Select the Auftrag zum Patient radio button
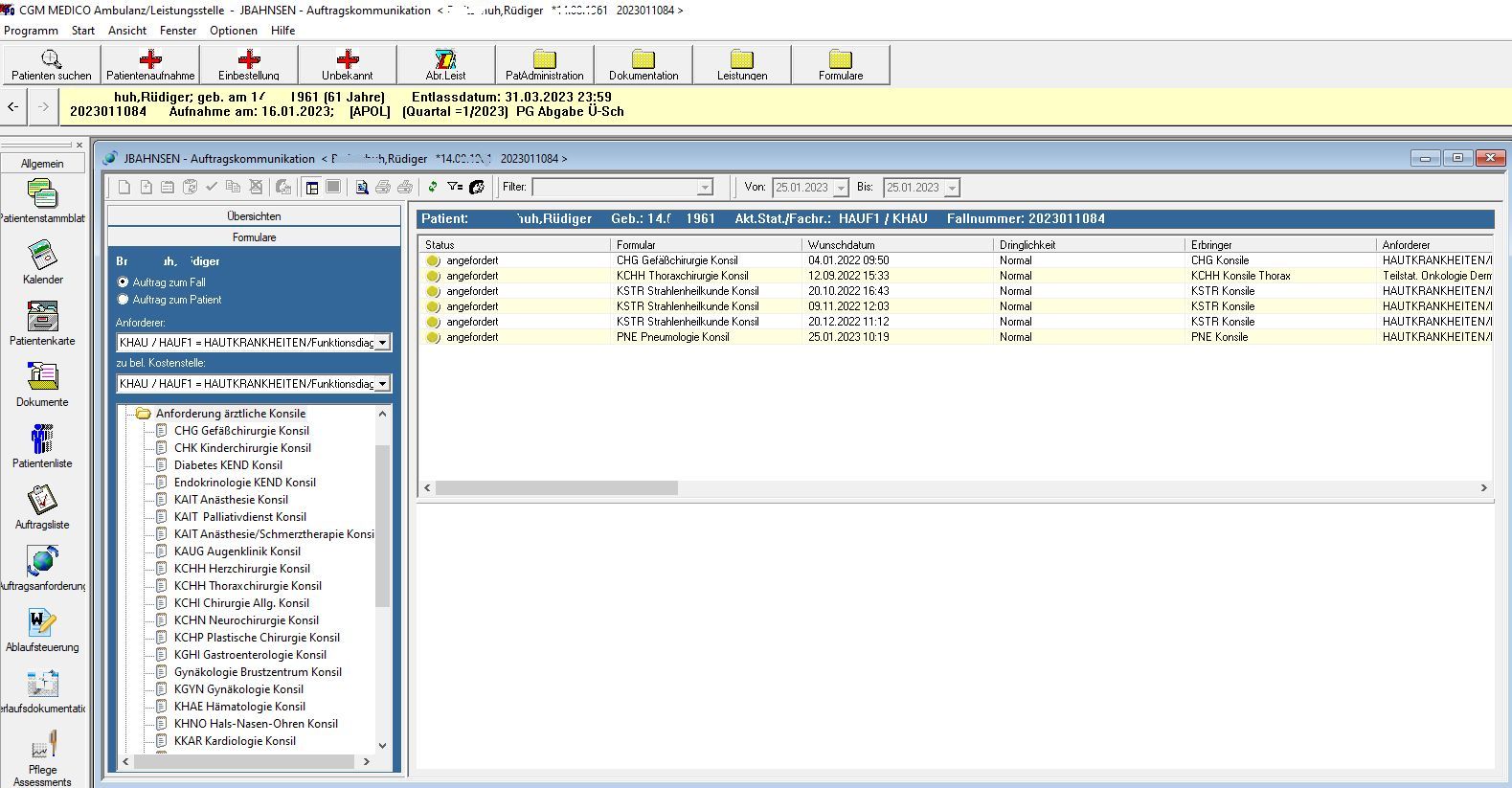1512x788 pixels. click(123, 300)
